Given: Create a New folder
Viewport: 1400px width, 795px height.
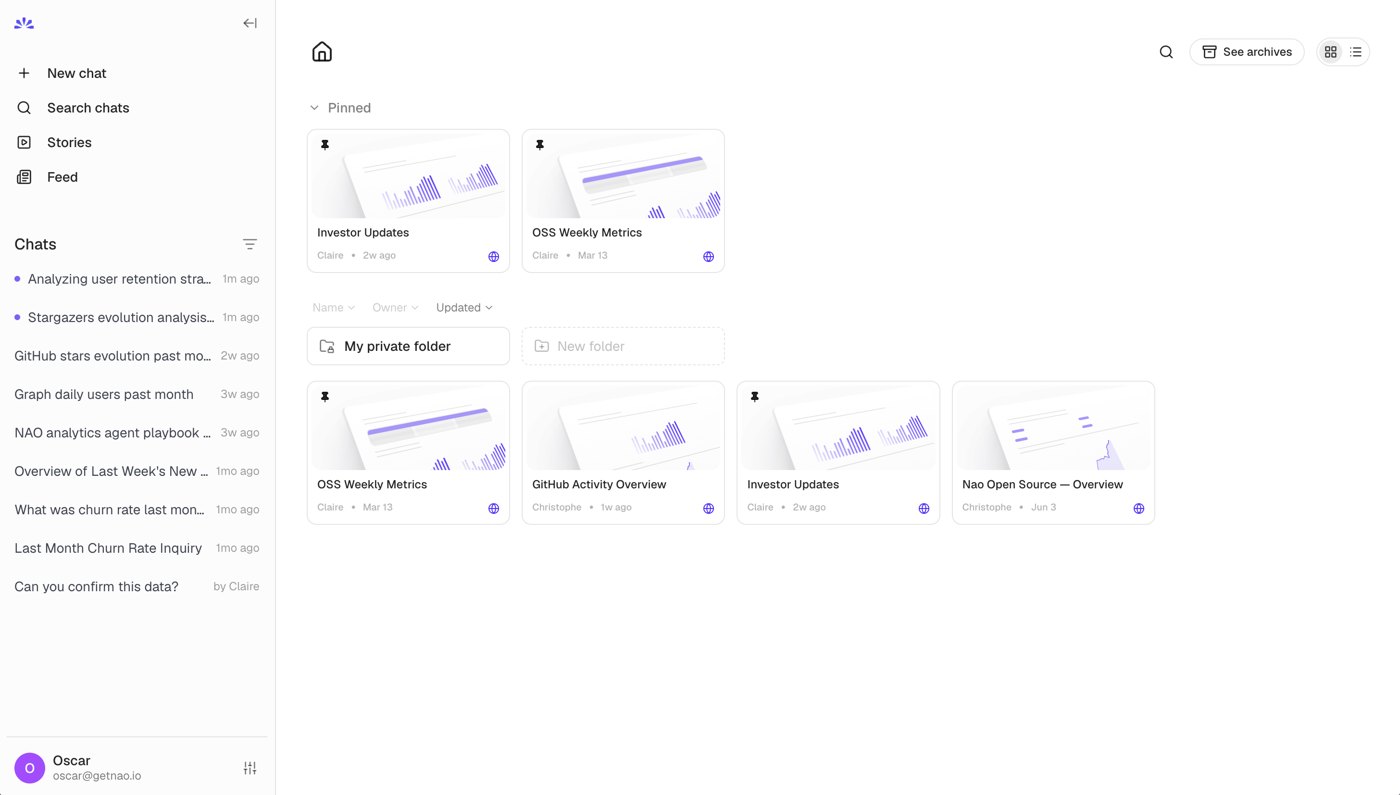Looking at the screenshot, I should (623, 346).
